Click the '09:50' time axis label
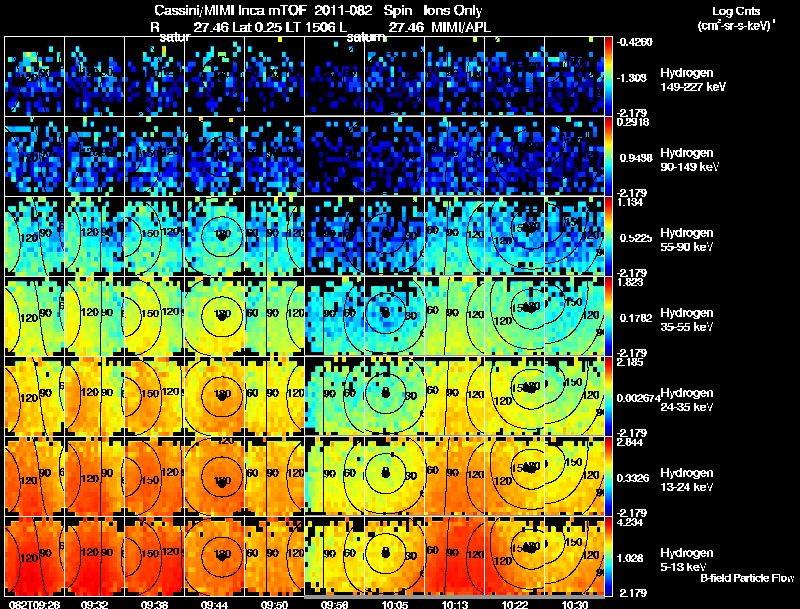This screenshot has height=609, width=800. pyautogui.click(x=274, y=604)
